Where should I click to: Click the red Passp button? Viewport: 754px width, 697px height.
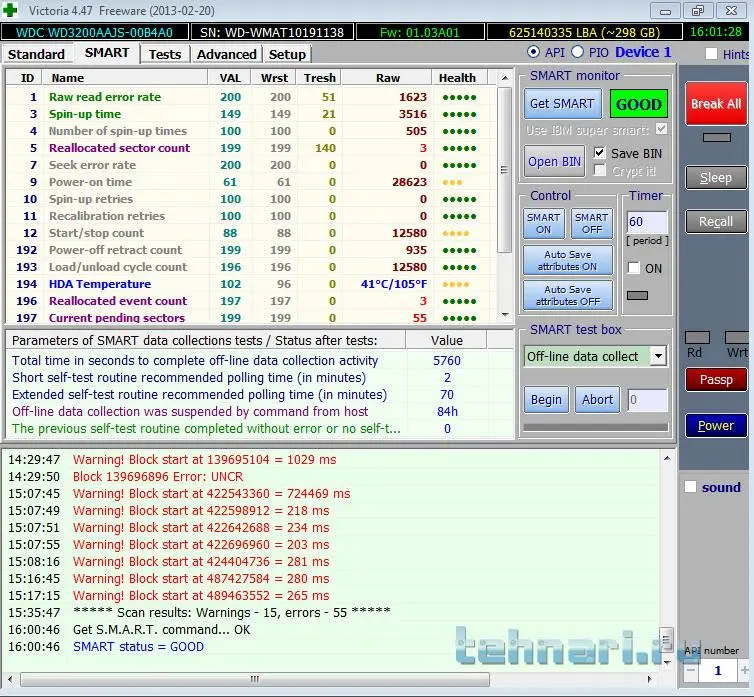point(716,380)
